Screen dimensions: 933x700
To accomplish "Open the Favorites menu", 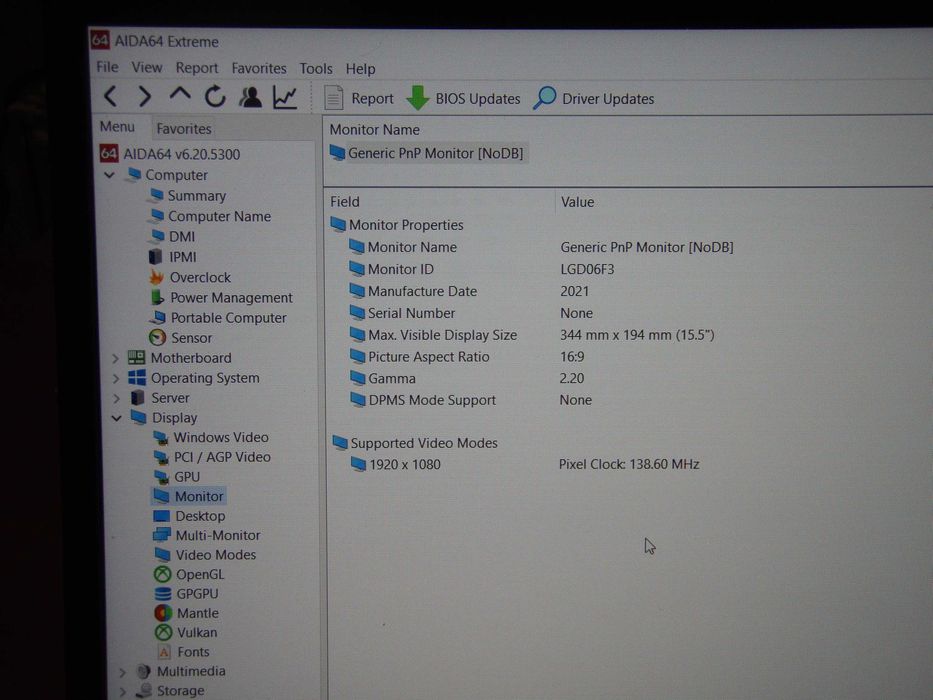I will coord(259,68).
